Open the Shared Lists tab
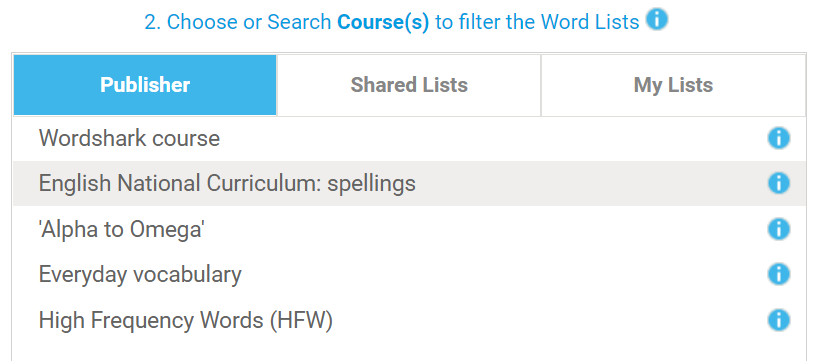The image size is (819, 361). coord(409,85)
